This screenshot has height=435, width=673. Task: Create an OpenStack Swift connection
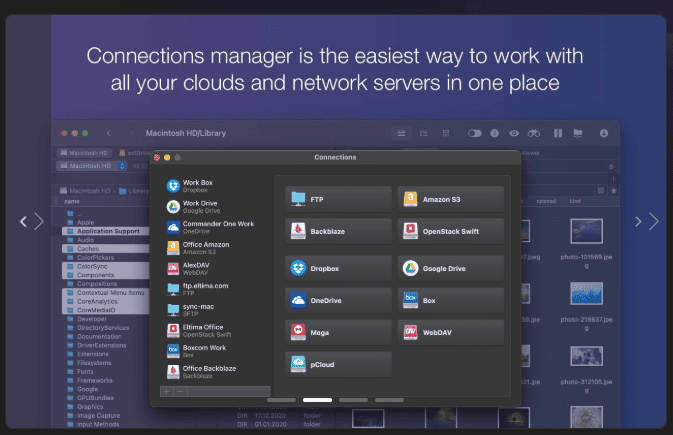pyautogui.click(x=450, y=231)
